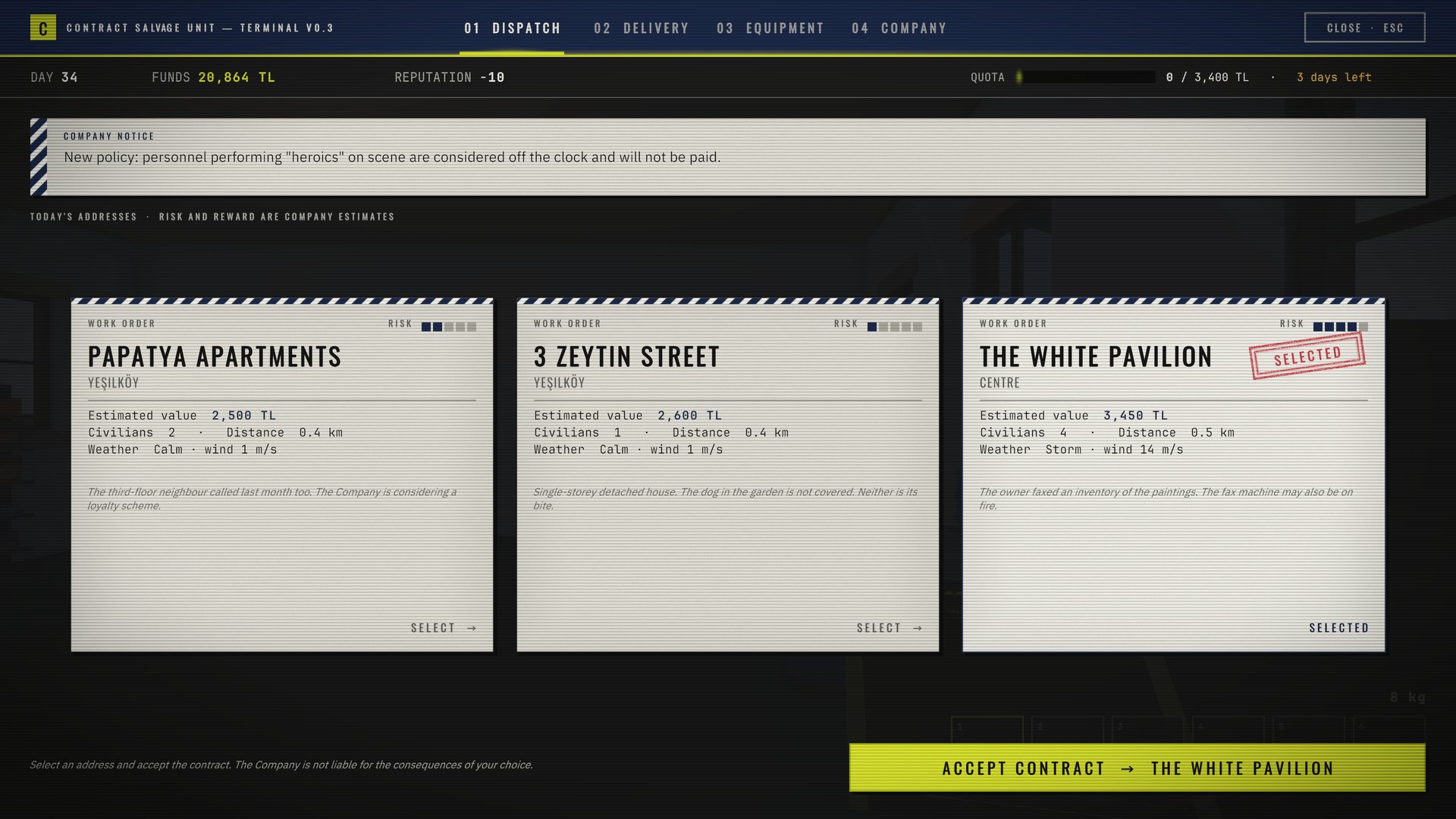Click estimated value 3,450 TL
Image resolution: width=1456 pixels, height=819 pixels.
click(x=1135, y=416)
